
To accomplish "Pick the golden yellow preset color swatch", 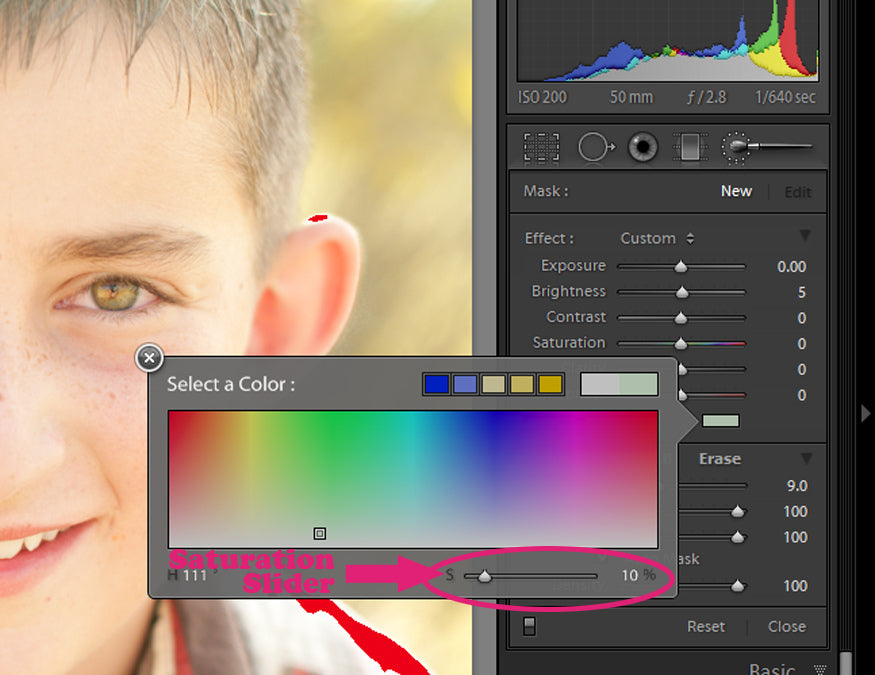I will (x=551, y=384).
